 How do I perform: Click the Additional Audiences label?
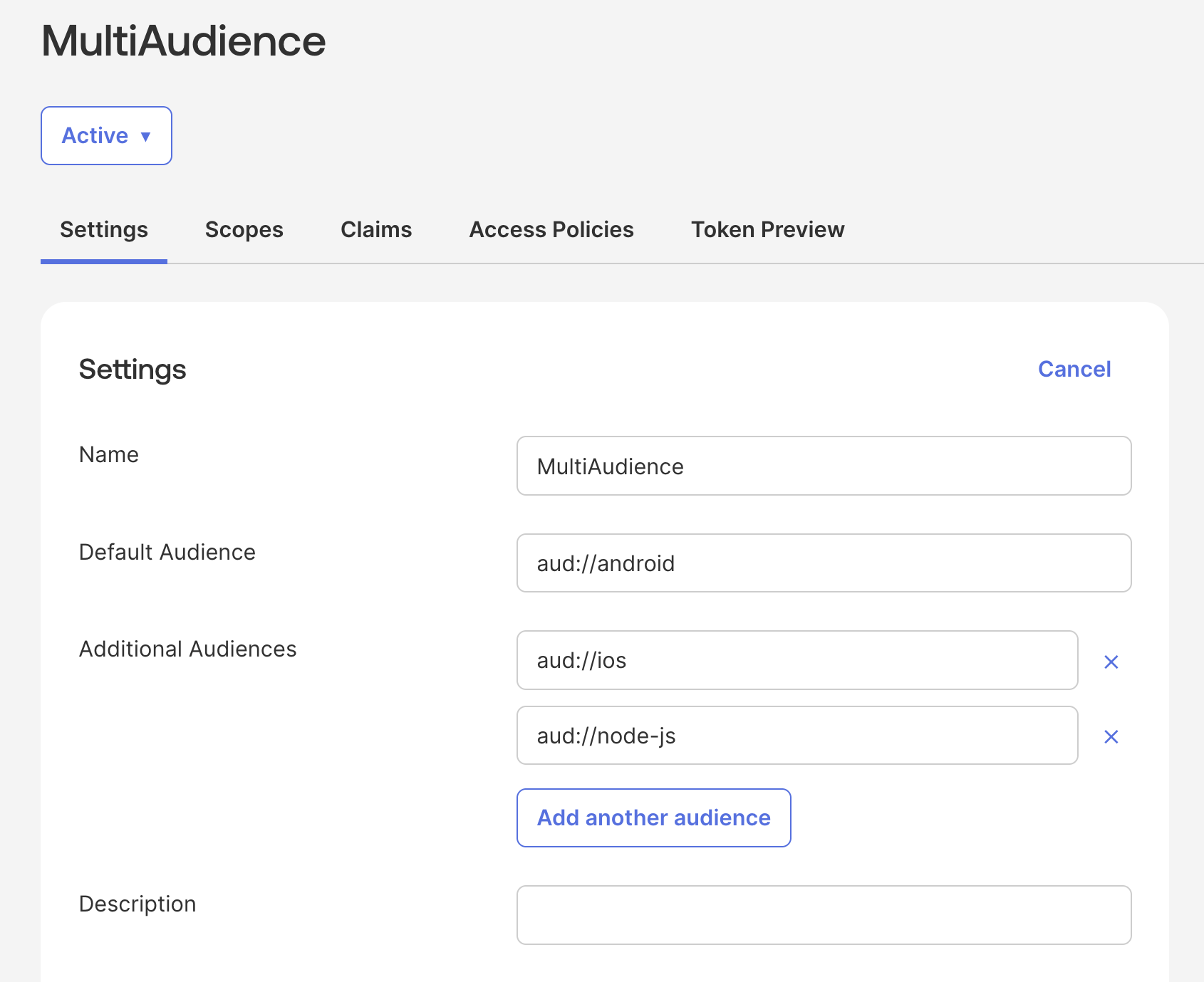click(x=187, y=649)
